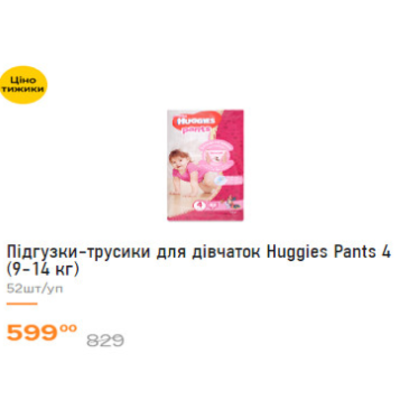Viewport: 400px width, 400px height.
Task: Select the 52шт/уп pack quantity label
Action: tap(35, 289)
